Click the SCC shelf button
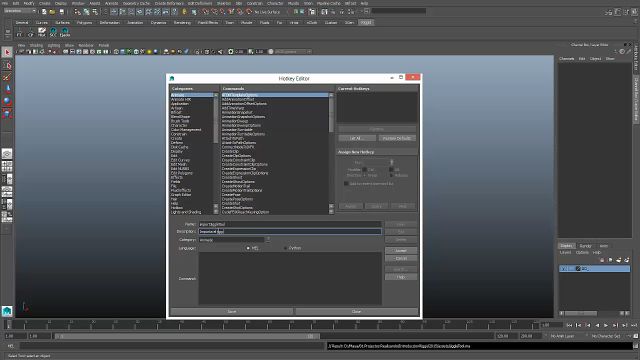Image resolution: width=640 pixels, height=360 pixels. pyautogui.click(x=53, y=32)
